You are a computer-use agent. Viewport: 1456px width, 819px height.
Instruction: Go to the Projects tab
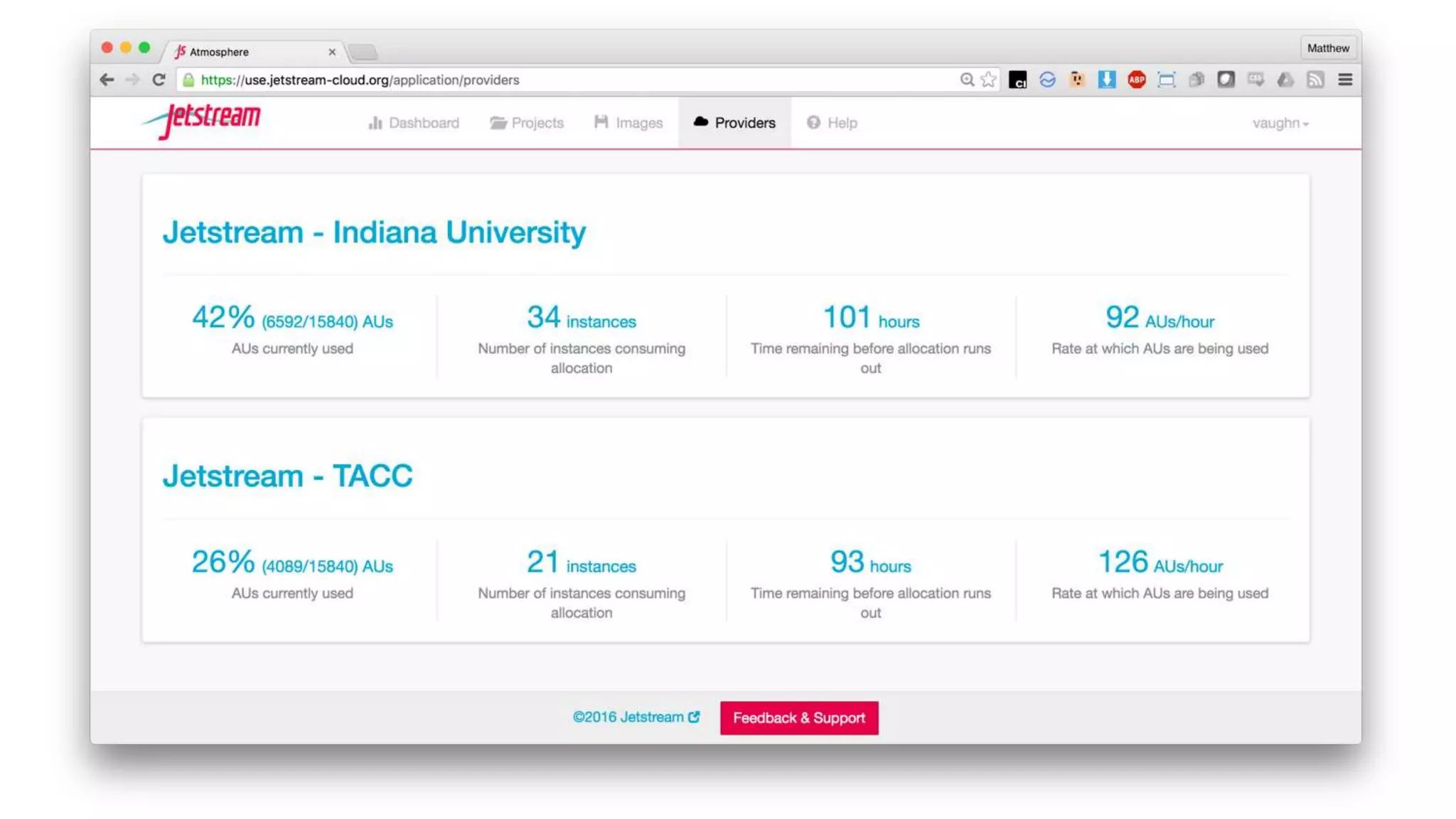click(527, 123)
